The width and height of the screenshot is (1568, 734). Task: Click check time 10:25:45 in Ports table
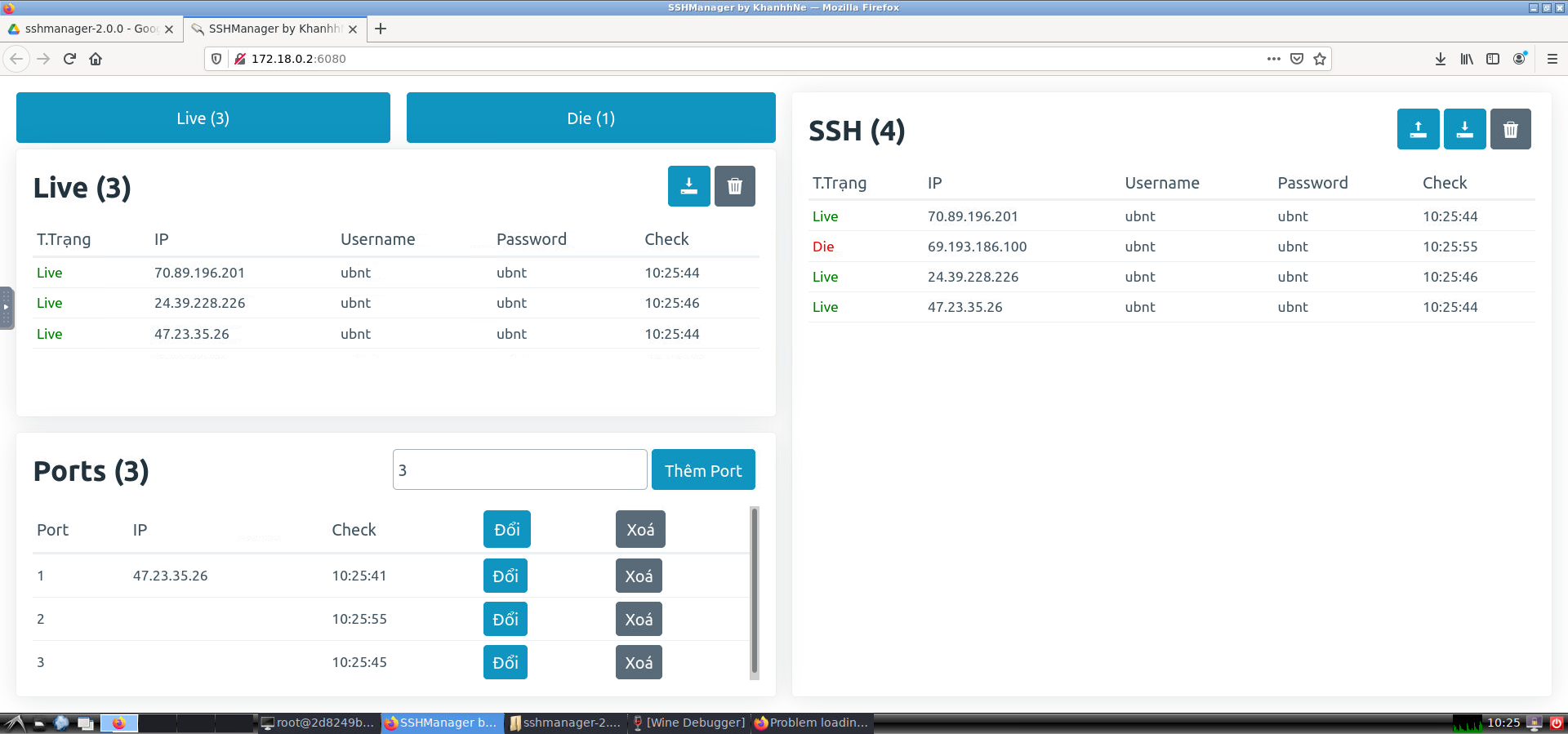point(359,662)
